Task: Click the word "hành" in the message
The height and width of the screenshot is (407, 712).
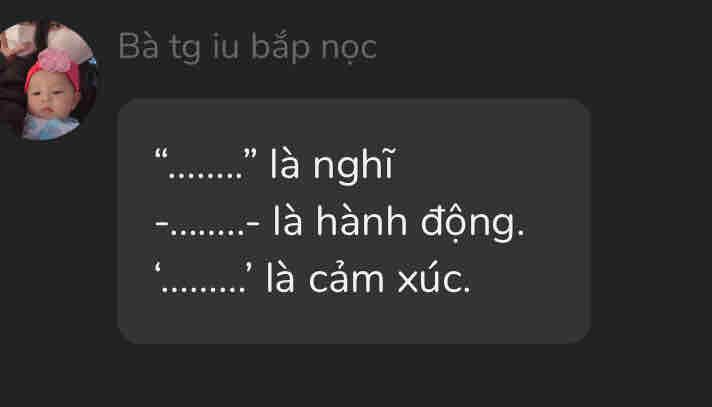Action: pos(361,222)
